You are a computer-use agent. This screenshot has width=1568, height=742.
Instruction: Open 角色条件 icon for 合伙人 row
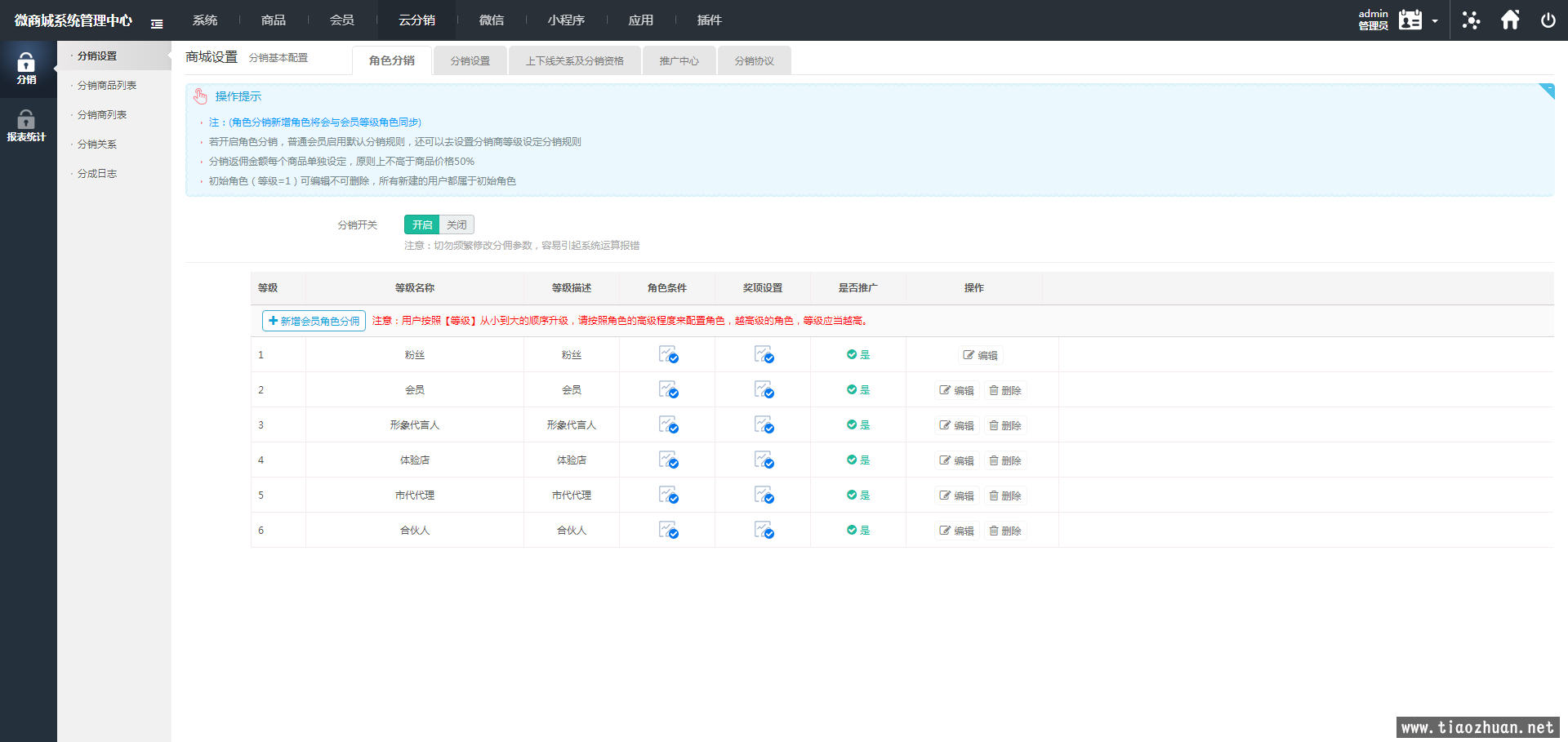tap(668, 530)
